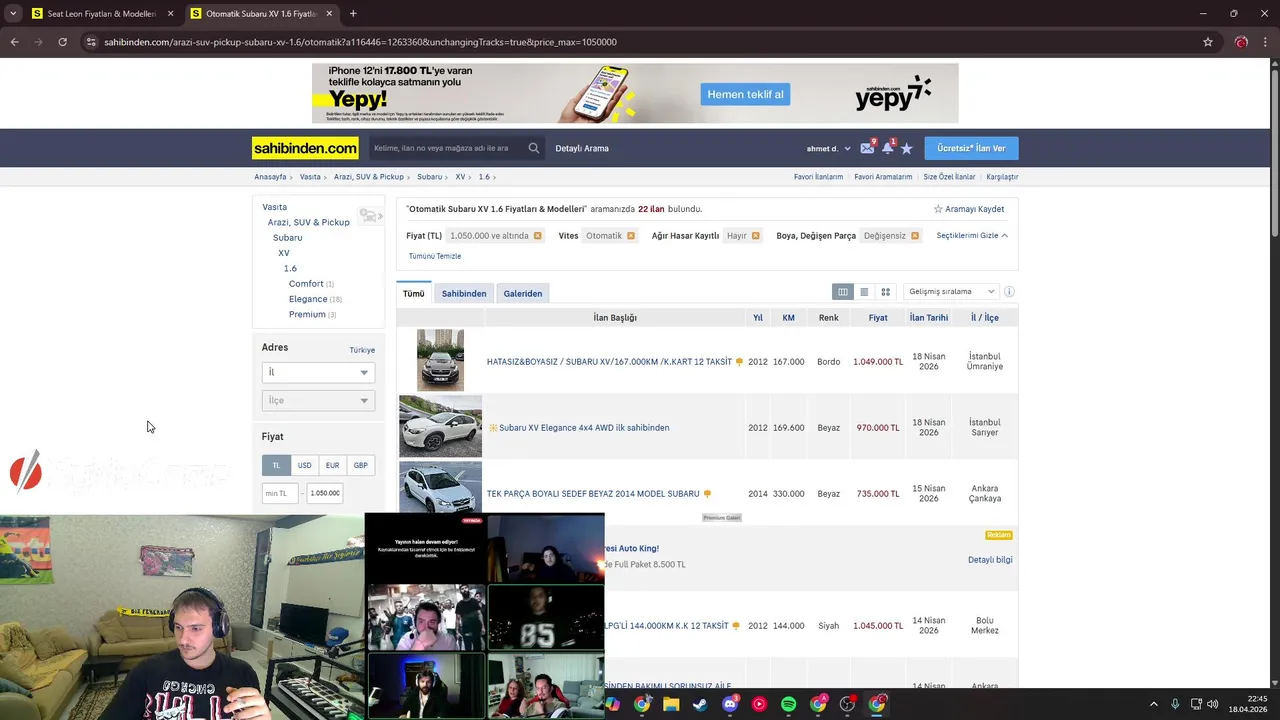Click Tümünü Temizle link
The width and height of the screenshot is (1280, 720).
tap(435, 256)
